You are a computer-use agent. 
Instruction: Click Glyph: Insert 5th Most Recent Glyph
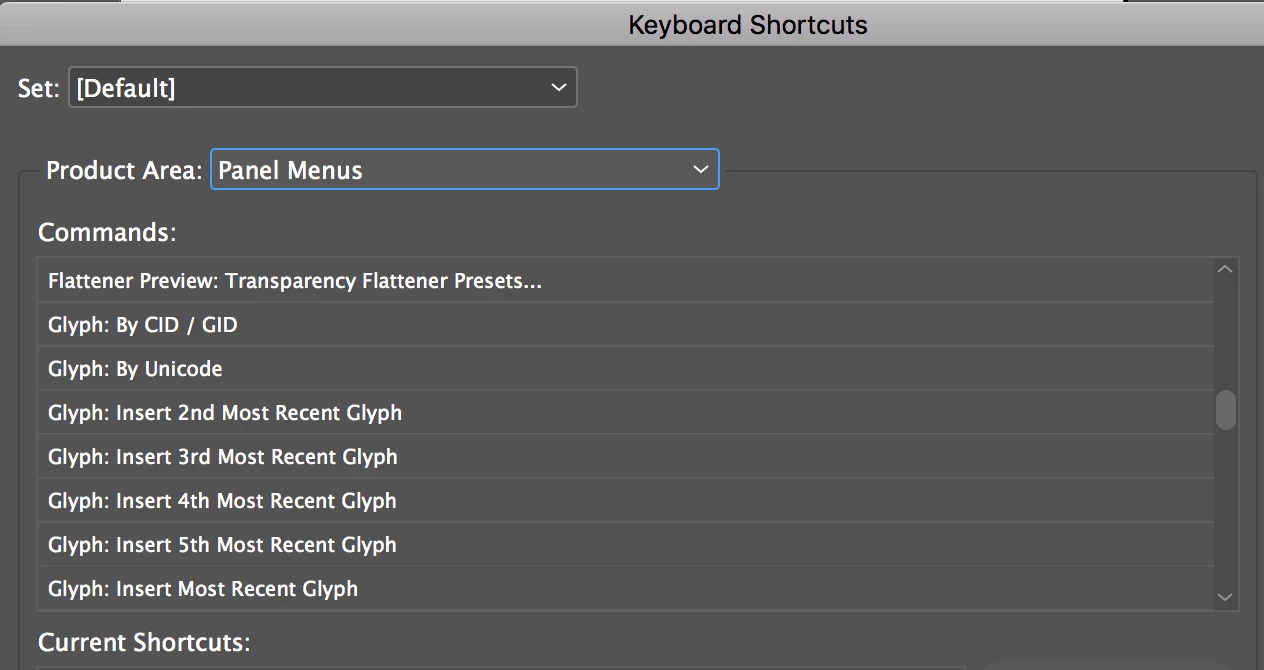tap(222, 545)
